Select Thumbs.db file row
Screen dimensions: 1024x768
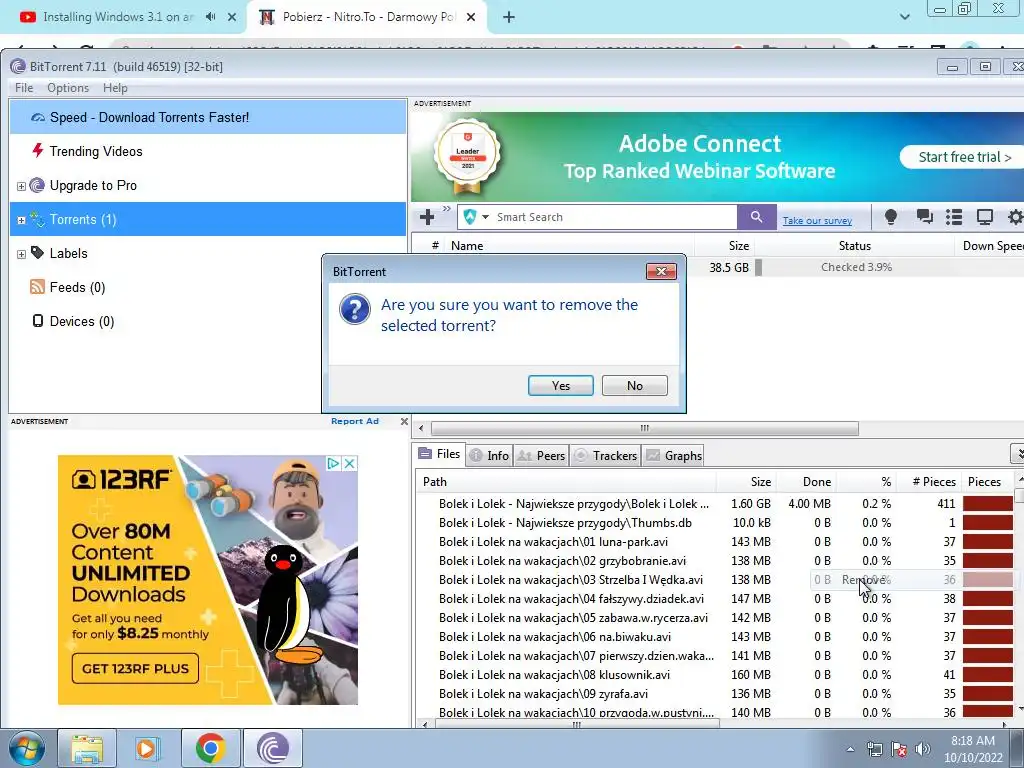point(565,523)
